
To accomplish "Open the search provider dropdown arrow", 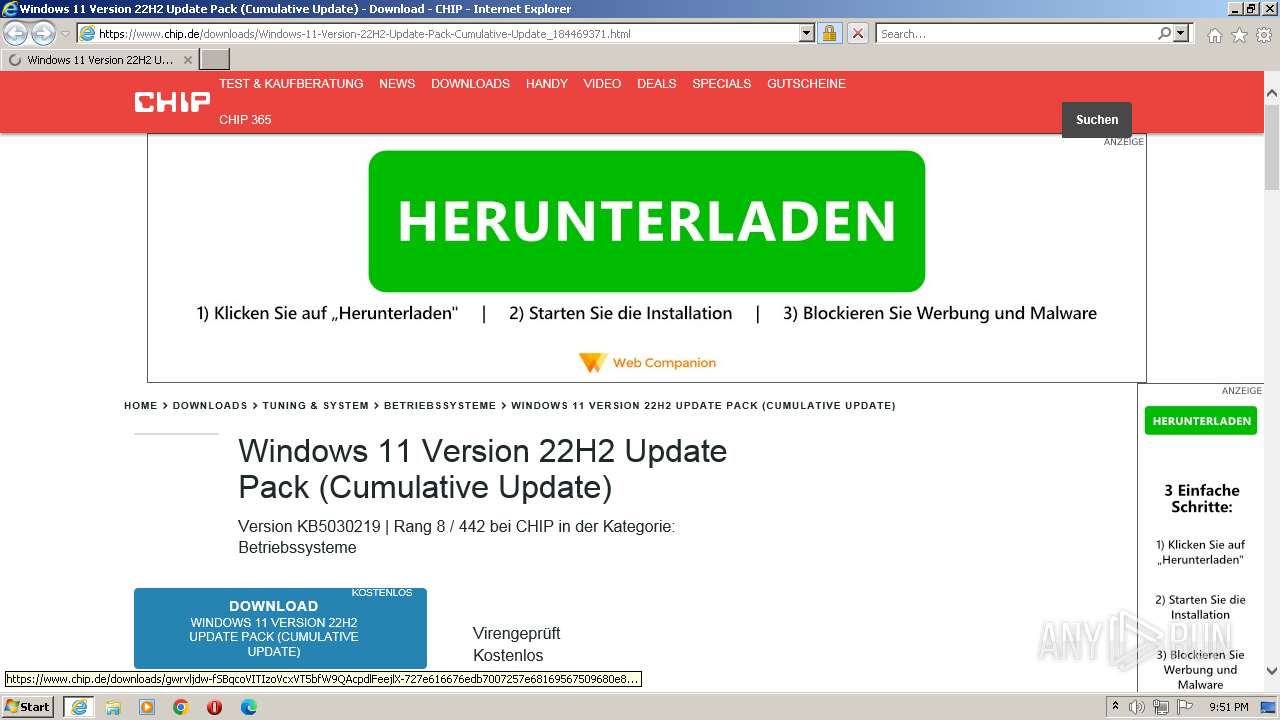I will [x=1181, y=33].
